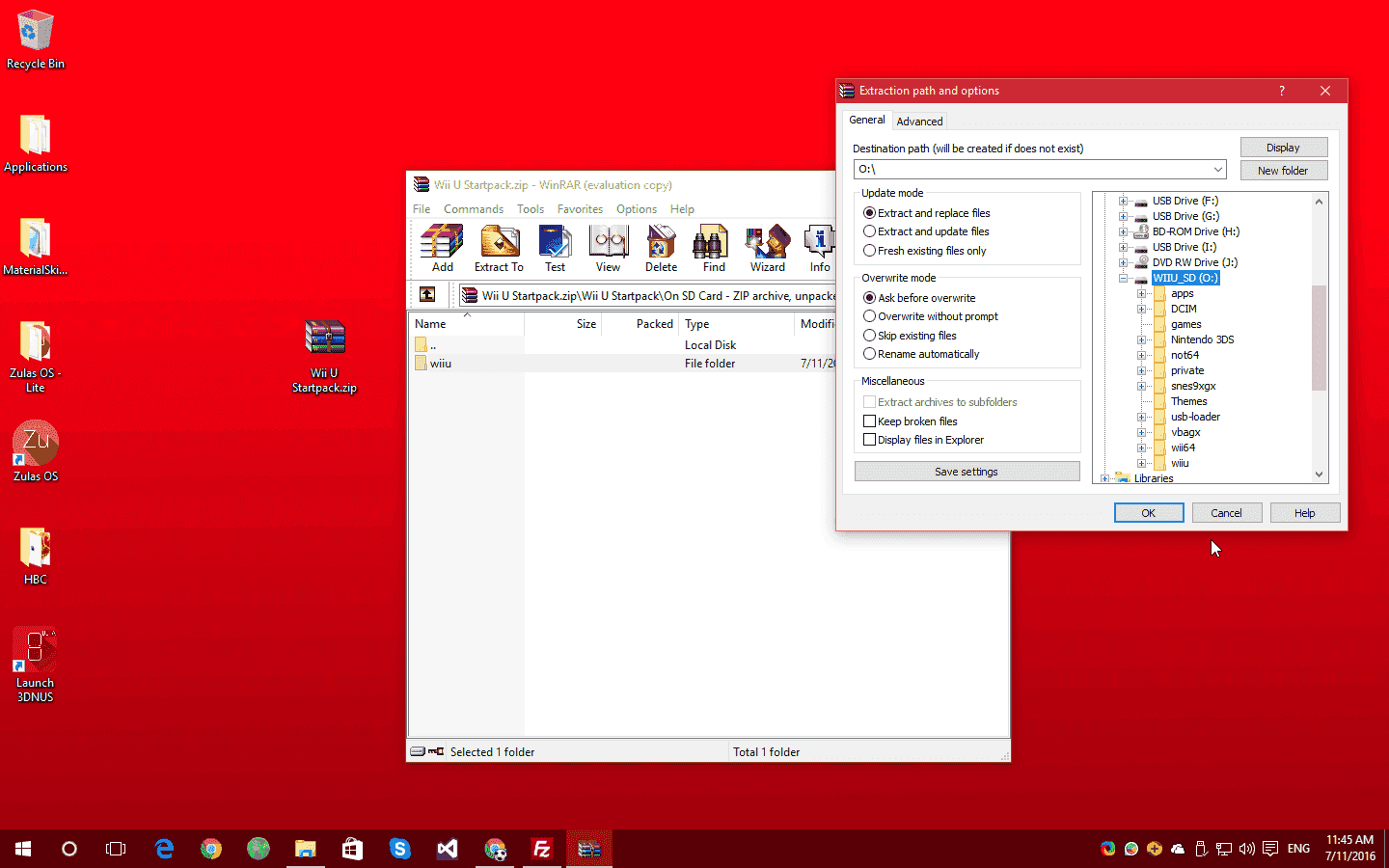Select the Wii U Startpack.zip desktop file
This screenshot has height=868, width=1389.
tap(325, 357)
